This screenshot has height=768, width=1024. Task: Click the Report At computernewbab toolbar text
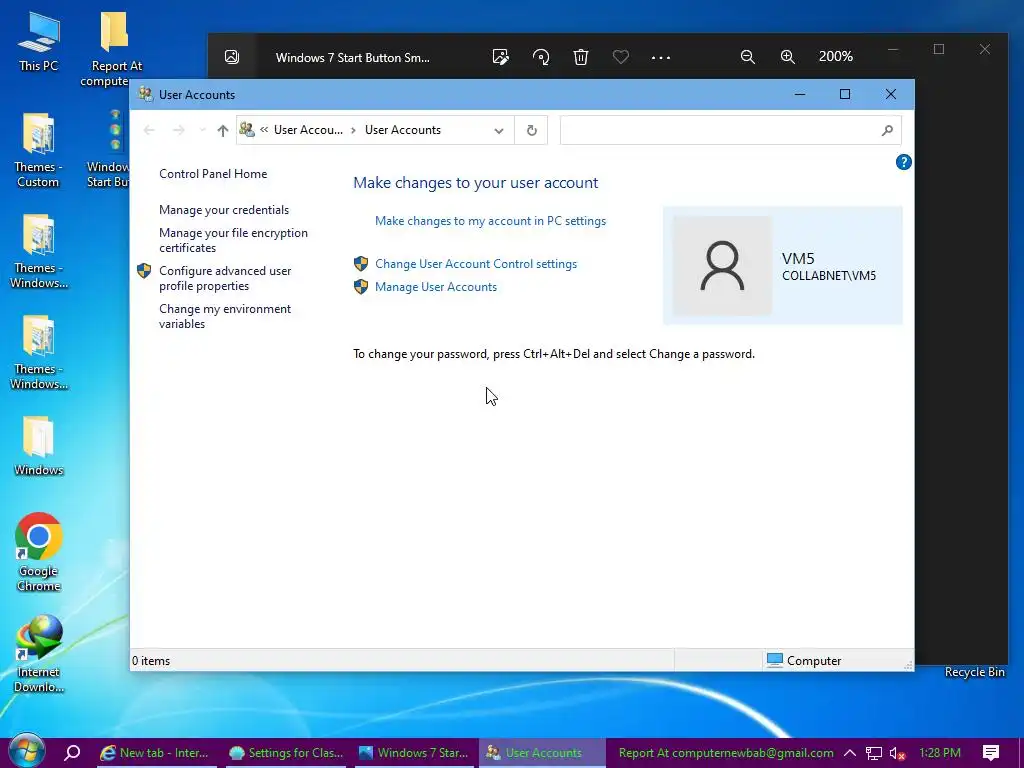pyautogui.click(x=726, y=753)
